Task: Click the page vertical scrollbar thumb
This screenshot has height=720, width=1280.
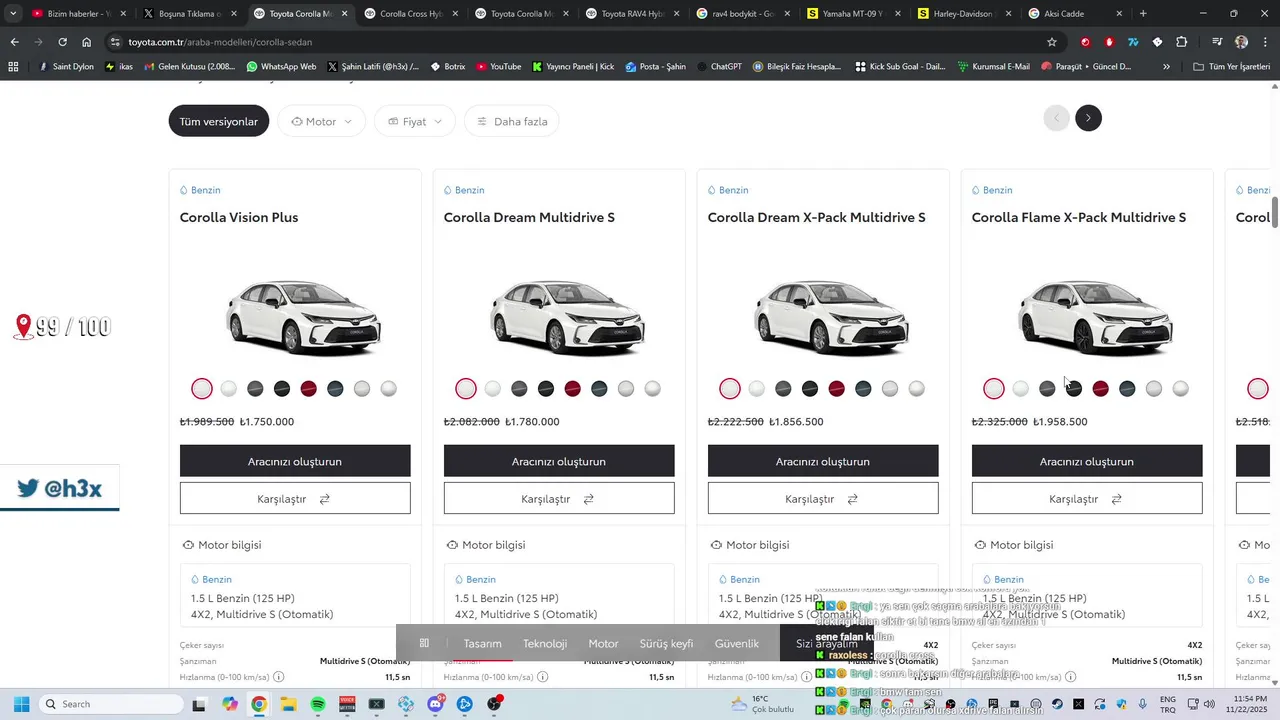Action: pos(1275,212)
